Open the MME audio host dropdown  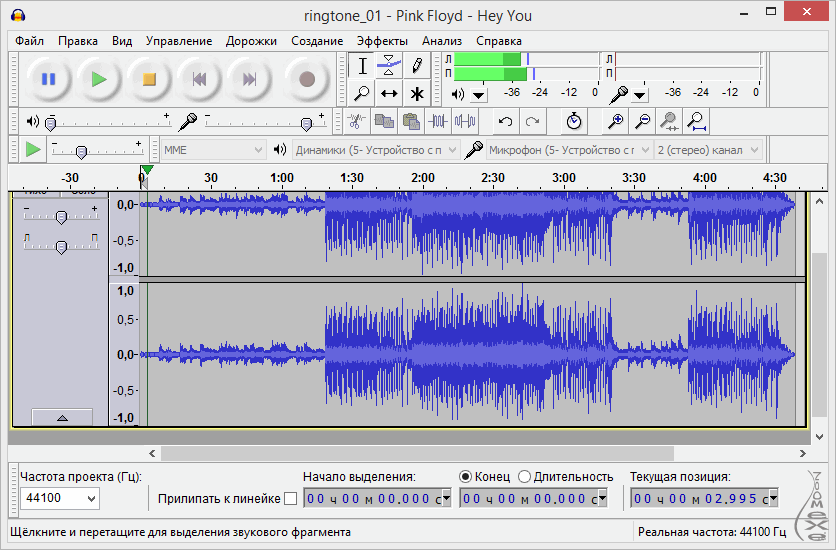coord(213,150)
